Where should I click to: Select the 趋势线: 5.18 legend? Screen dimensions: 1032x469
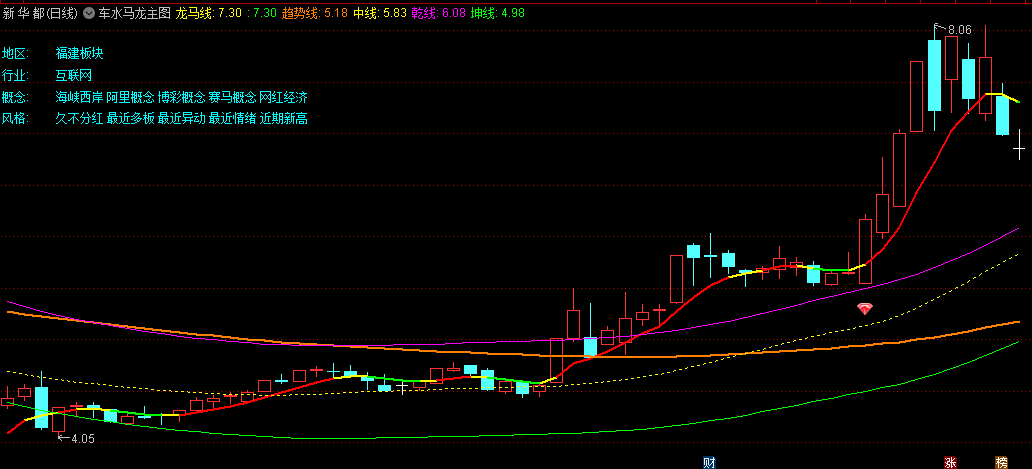click(315, 13)
